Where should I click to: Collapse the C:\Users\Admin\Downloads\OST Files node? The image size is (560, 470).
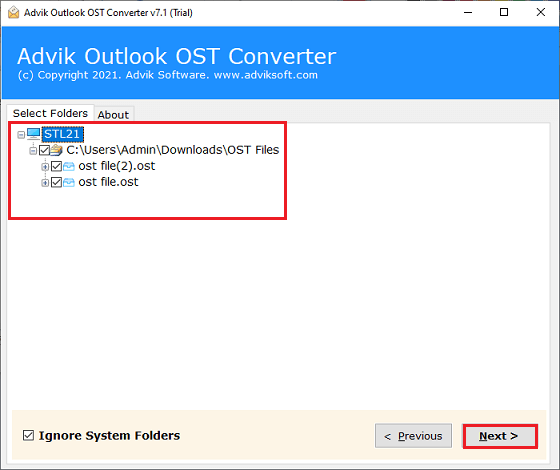pyautogui.click(x=33, y=151)
